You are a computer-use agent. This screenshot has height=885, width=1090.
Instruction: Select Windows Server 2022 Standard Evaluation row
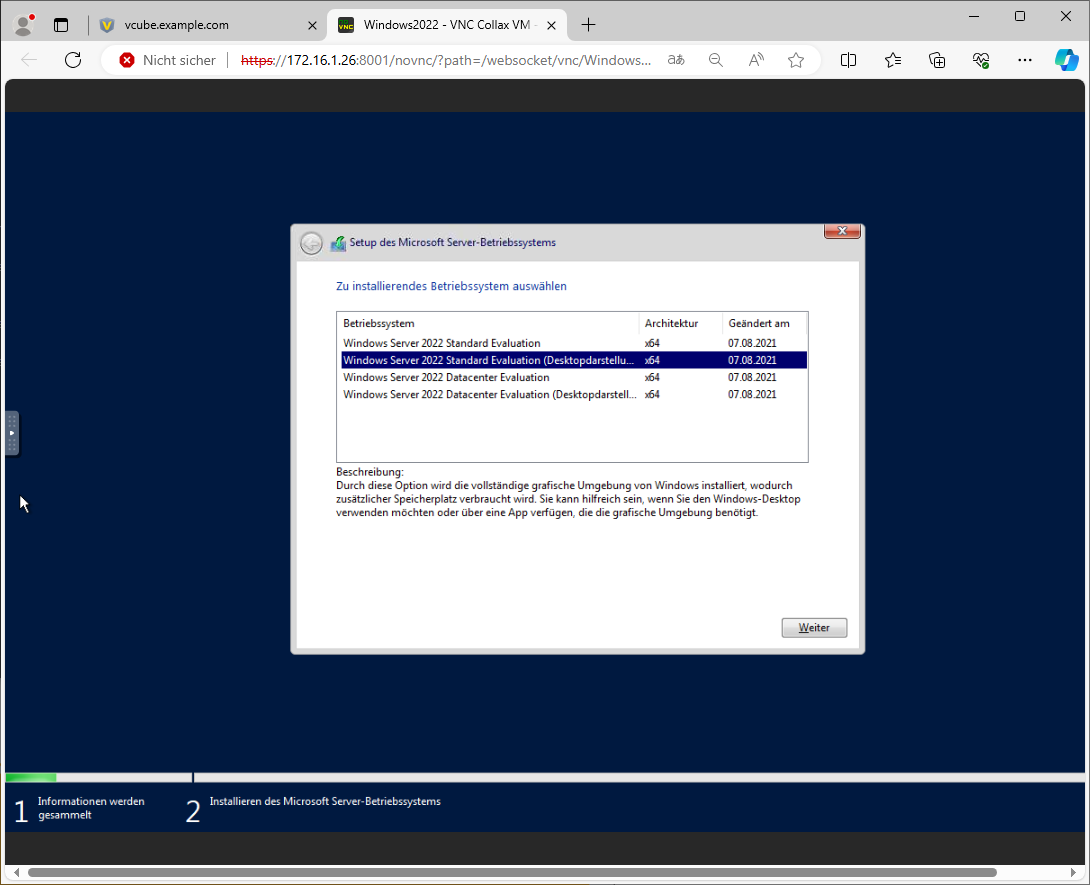pyautogui.click(x=574, y=343)
